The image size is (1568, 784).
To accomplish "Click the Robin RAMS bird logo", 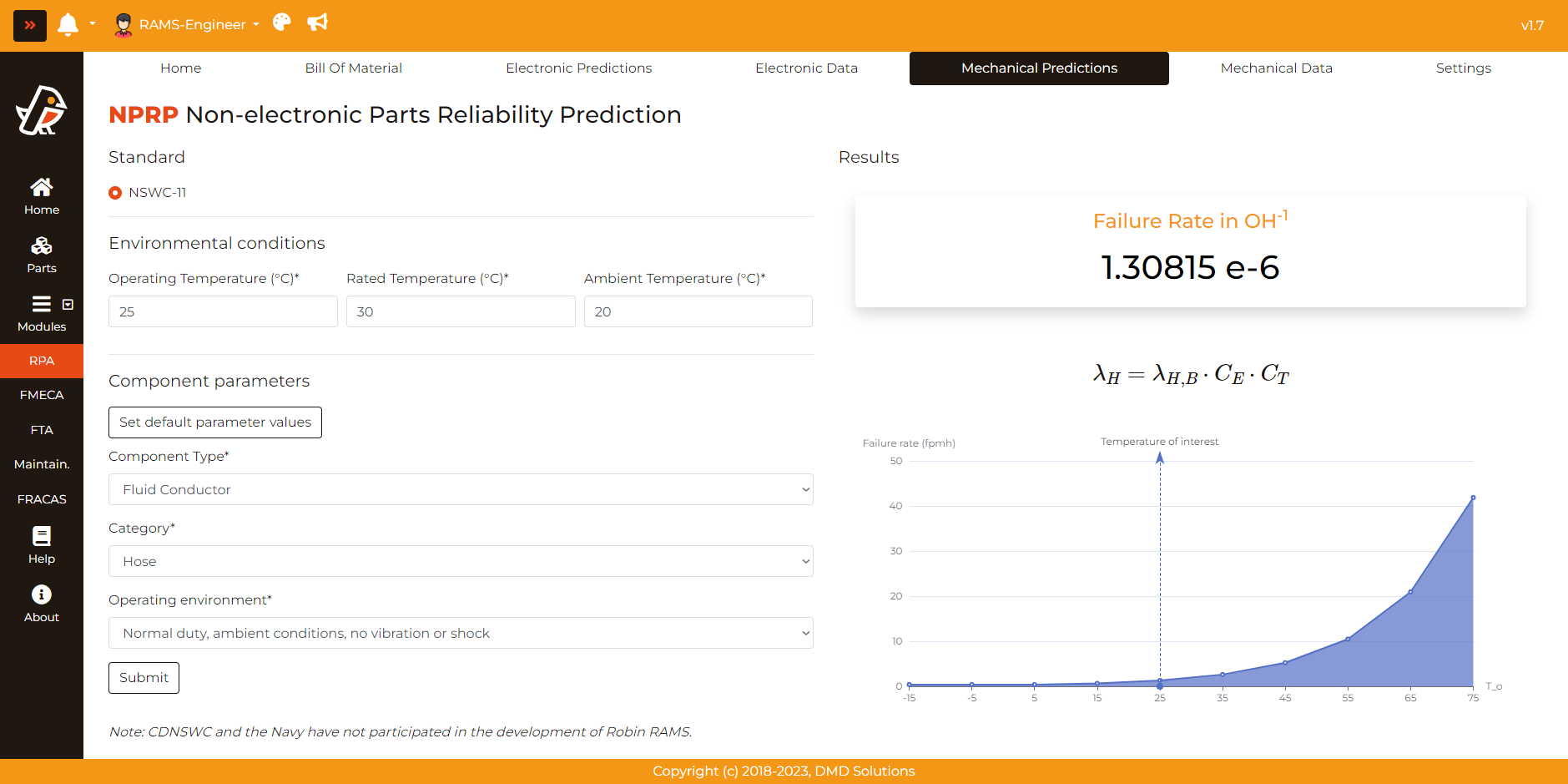I will 42,110.
